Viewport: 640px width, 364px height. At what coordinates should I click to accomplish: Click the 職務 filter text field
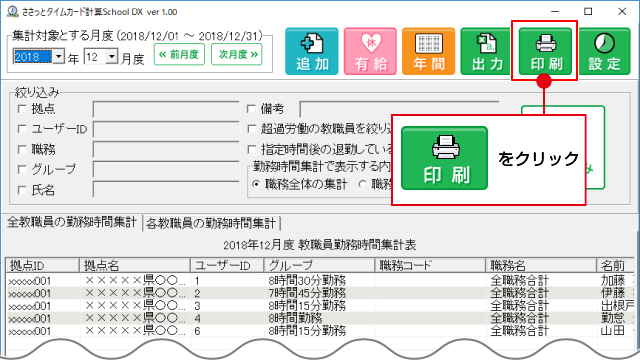pos(166,149)
